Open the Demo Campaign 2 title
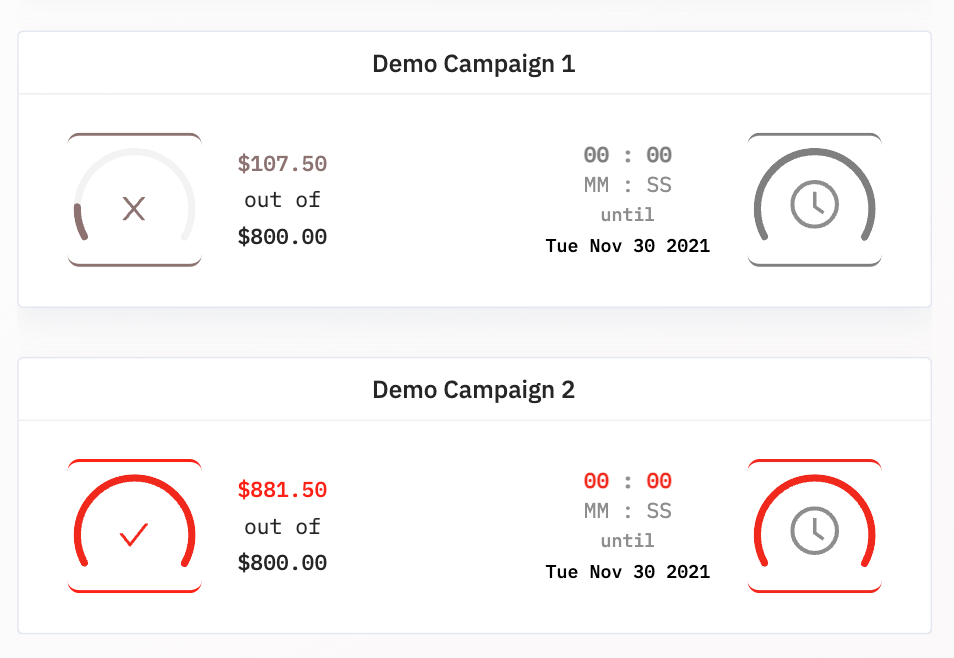 474,390
